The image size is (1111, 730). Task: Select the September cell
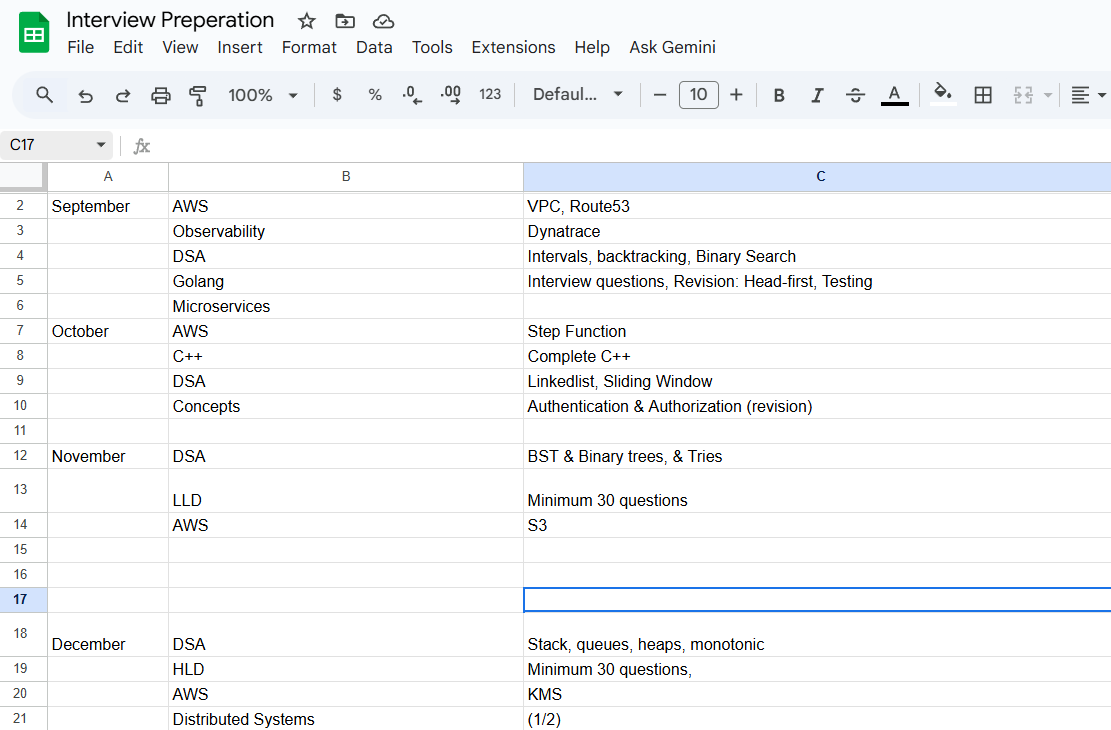click(x=108, y=206)
